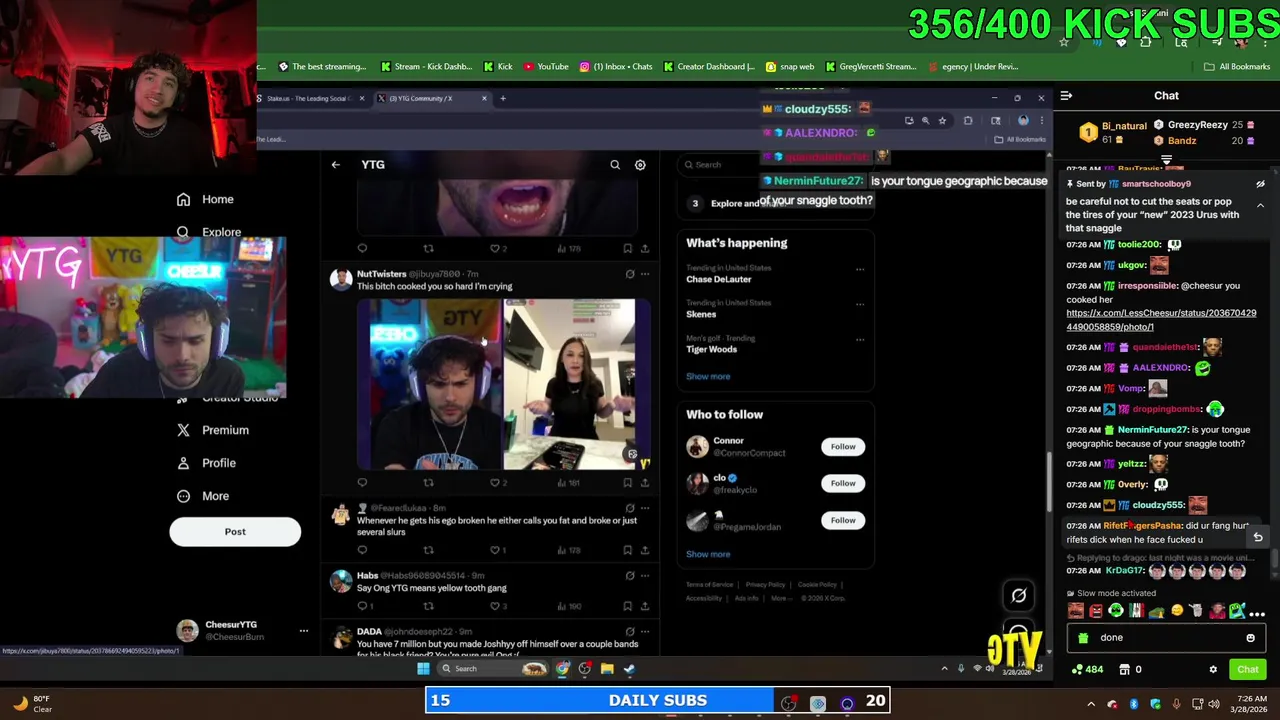This screenshot has width=1280, height=720.
Task: Show hidden system tray icons
Action: (x=1091, y=705)
